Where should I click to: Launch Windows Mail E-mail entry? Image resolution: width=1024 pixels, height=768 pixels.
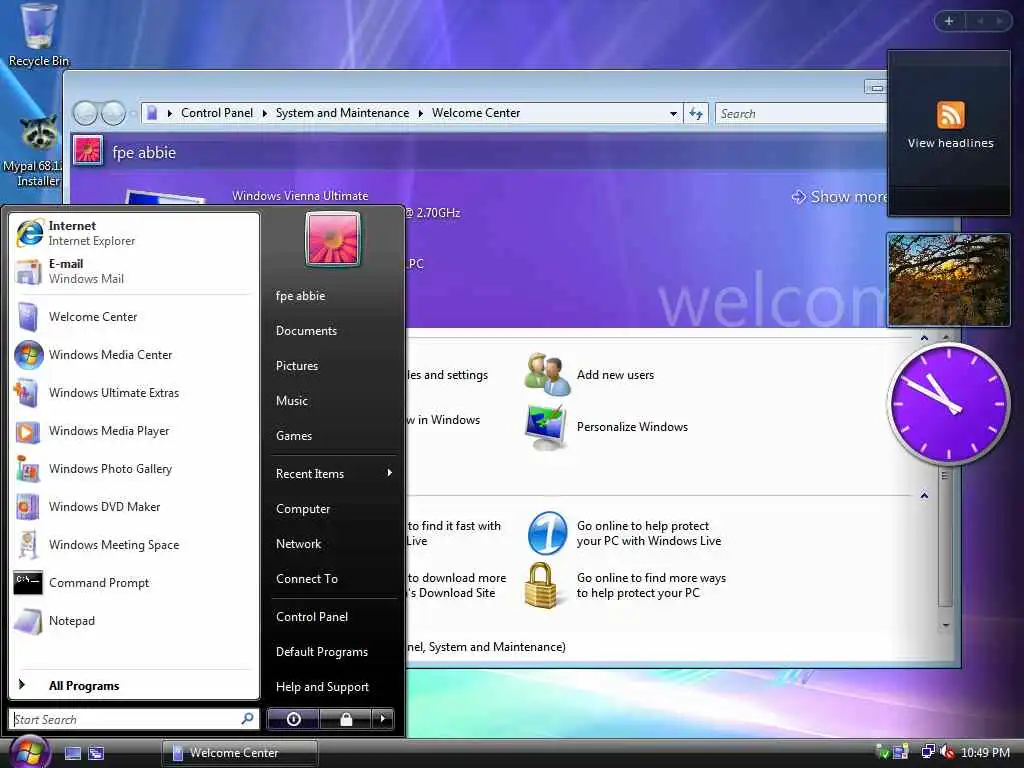[x=134, y=271]
